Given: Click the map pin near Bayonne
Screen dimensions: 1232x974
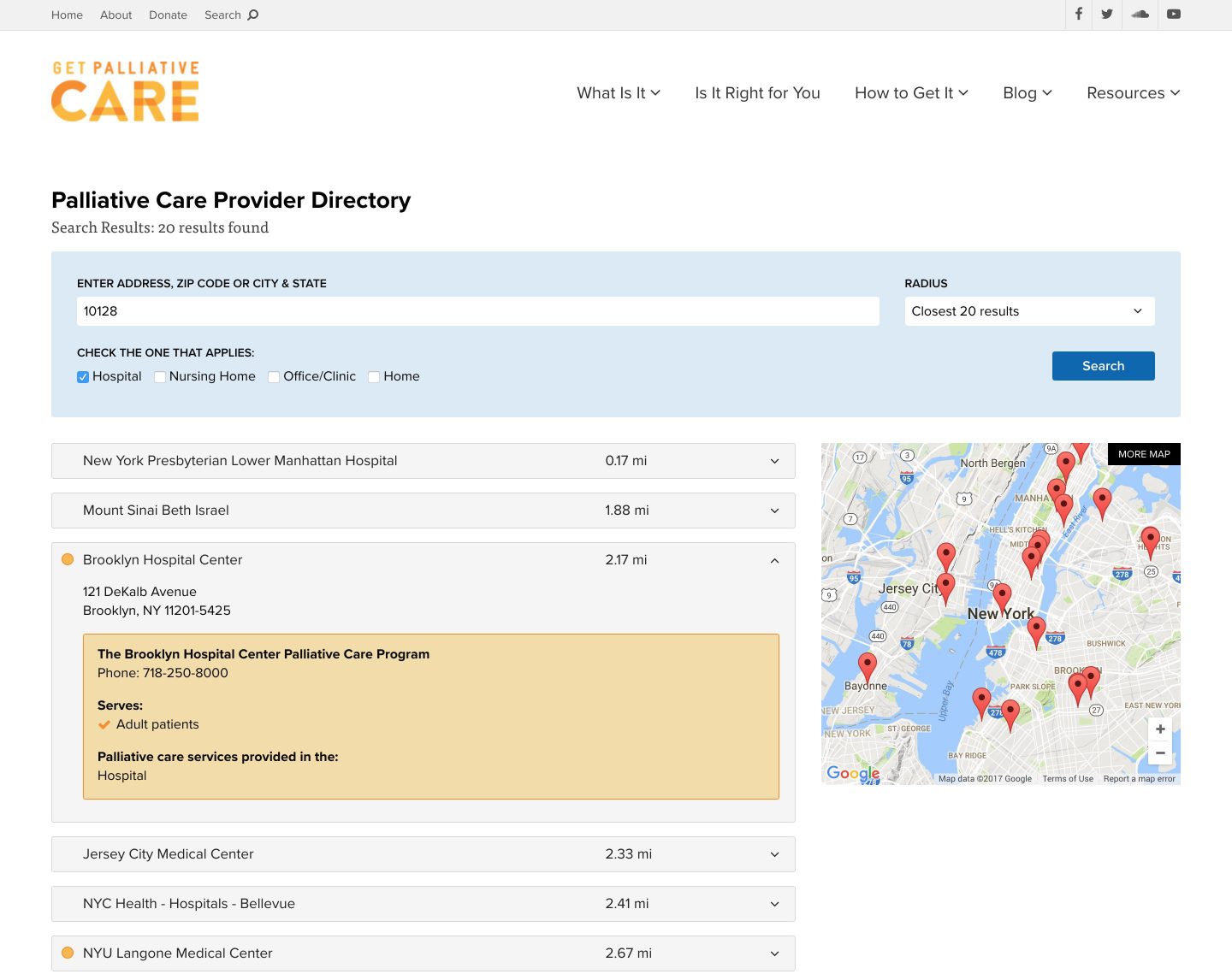Looking at the screenshot, I should point(868,667).
